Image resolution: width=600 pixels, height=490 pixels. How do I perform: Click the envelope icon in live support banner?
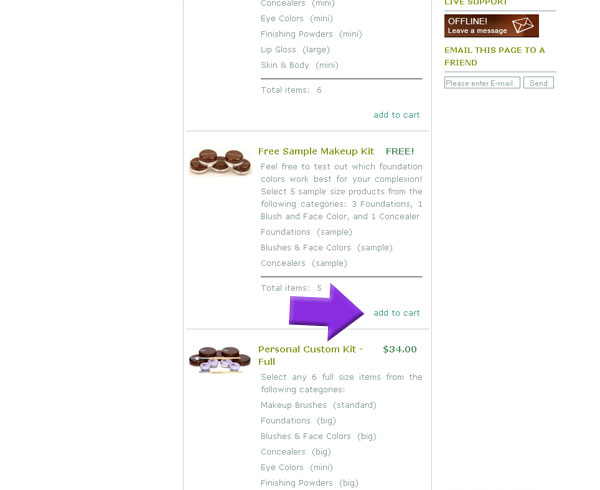[523, 25]
